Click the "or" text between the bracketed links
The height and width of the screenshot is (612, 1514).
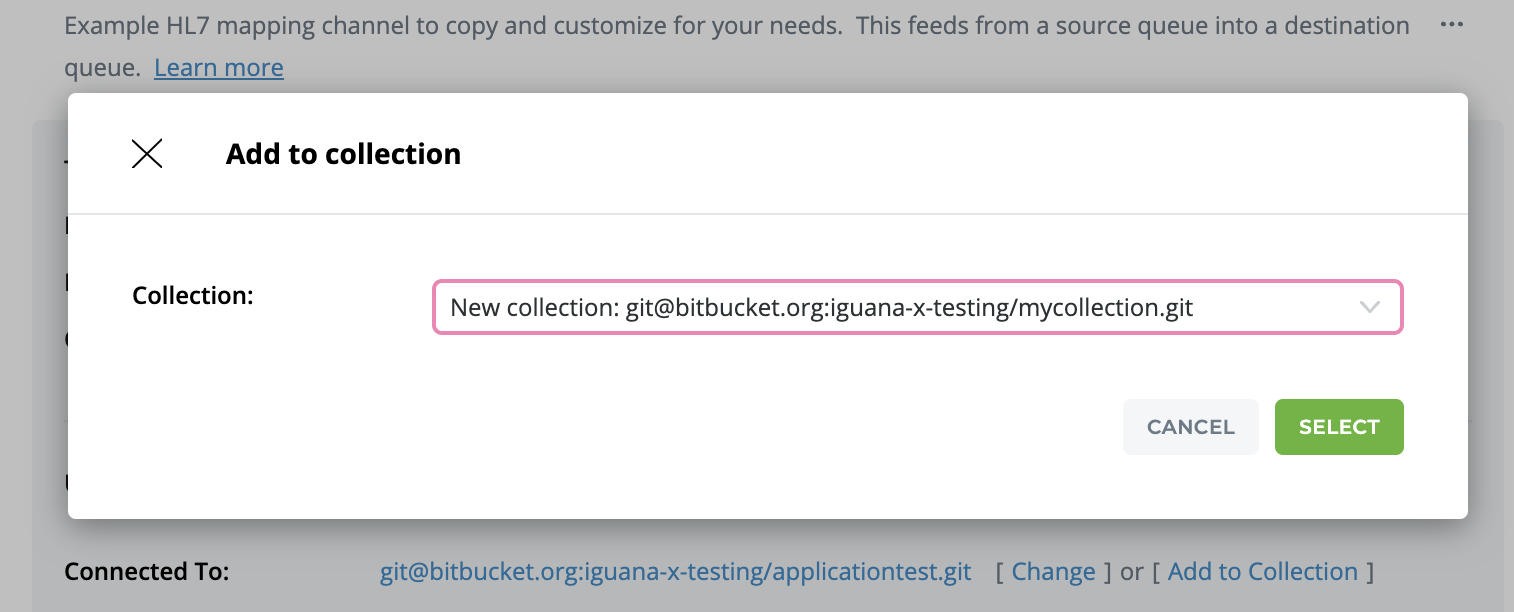pyautogui.click(x=1131, y=572)
